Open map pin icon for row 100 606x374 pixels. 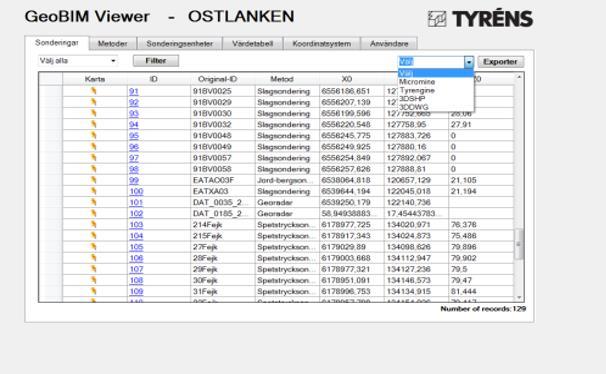94,191
